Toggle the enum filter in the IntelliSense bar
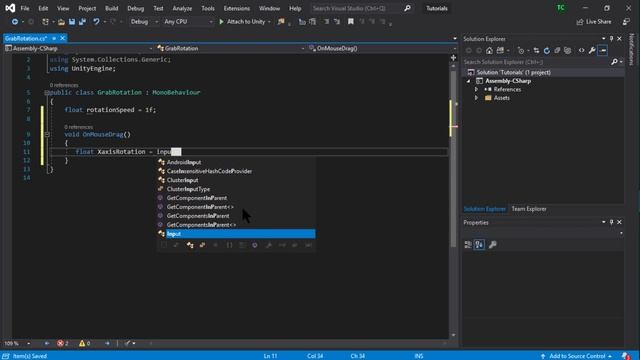This screenshot has width=640, height=360. click(202, 245)
